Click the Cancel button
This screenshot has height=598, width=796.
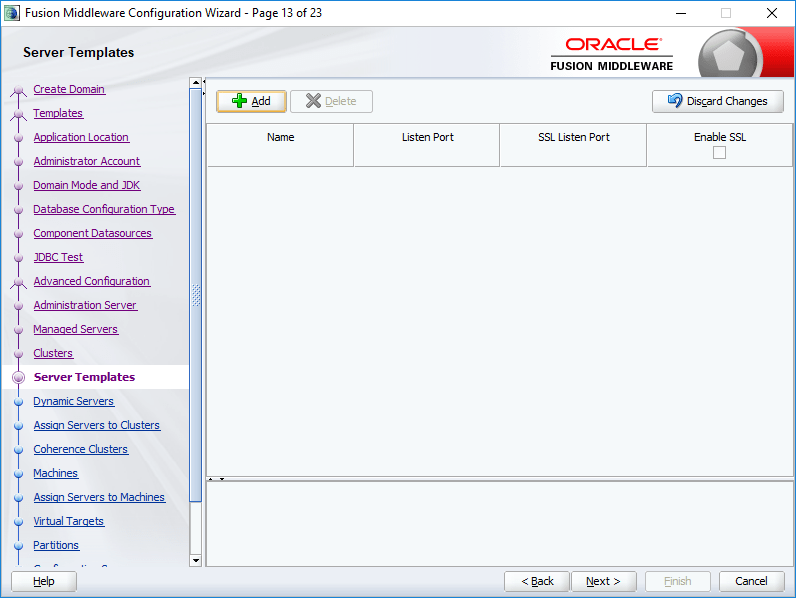click(x=751, y=581)
